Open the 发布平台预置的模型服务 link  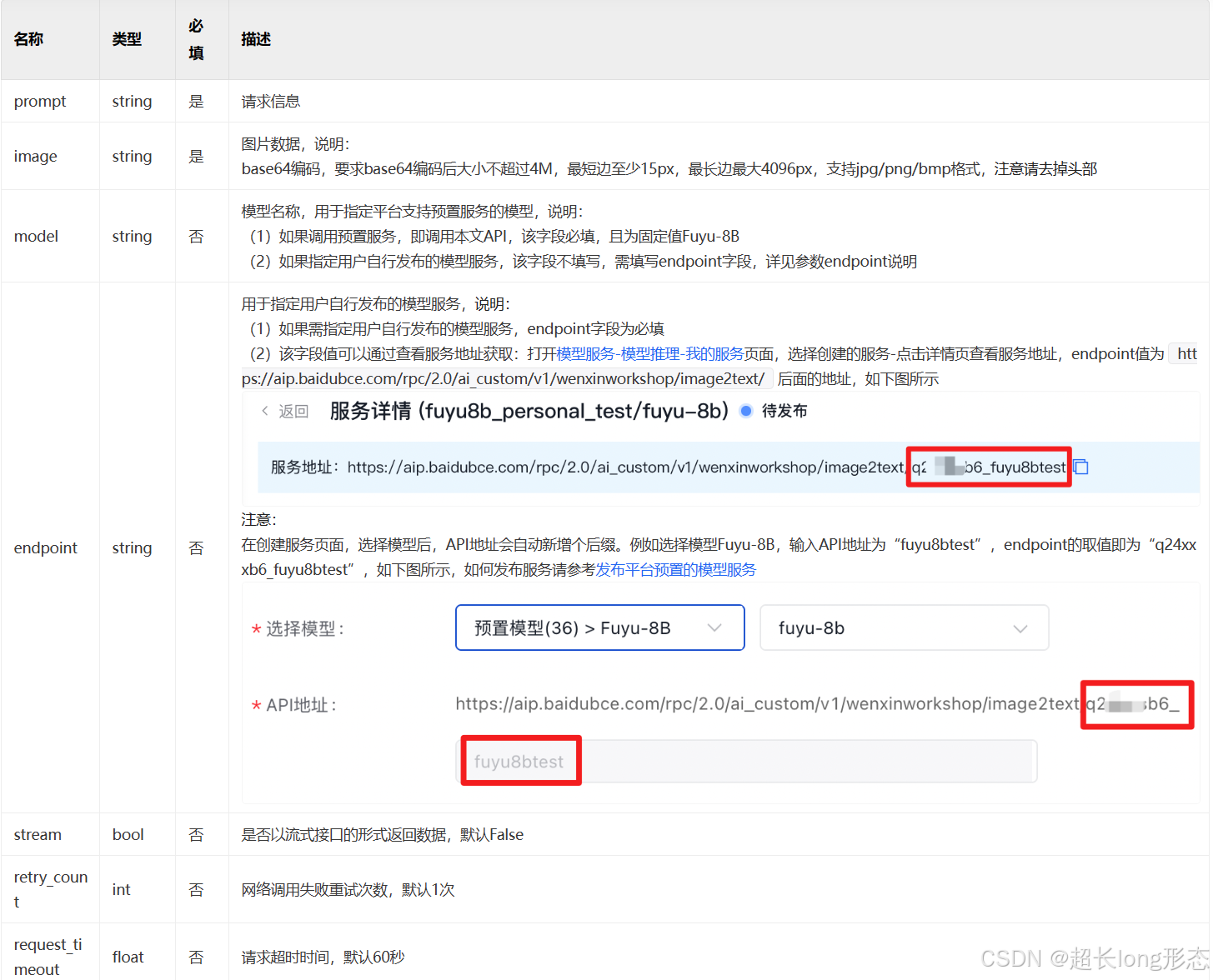pos(676,570)
